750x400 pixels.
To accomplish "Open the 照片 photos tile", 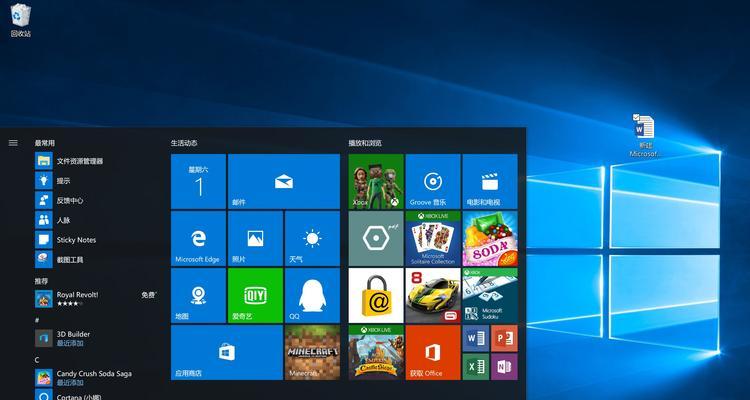I will pos(255,238).
